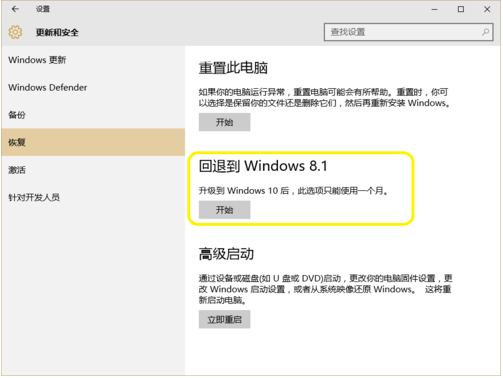Click the settings gear icon

(15, 32)
